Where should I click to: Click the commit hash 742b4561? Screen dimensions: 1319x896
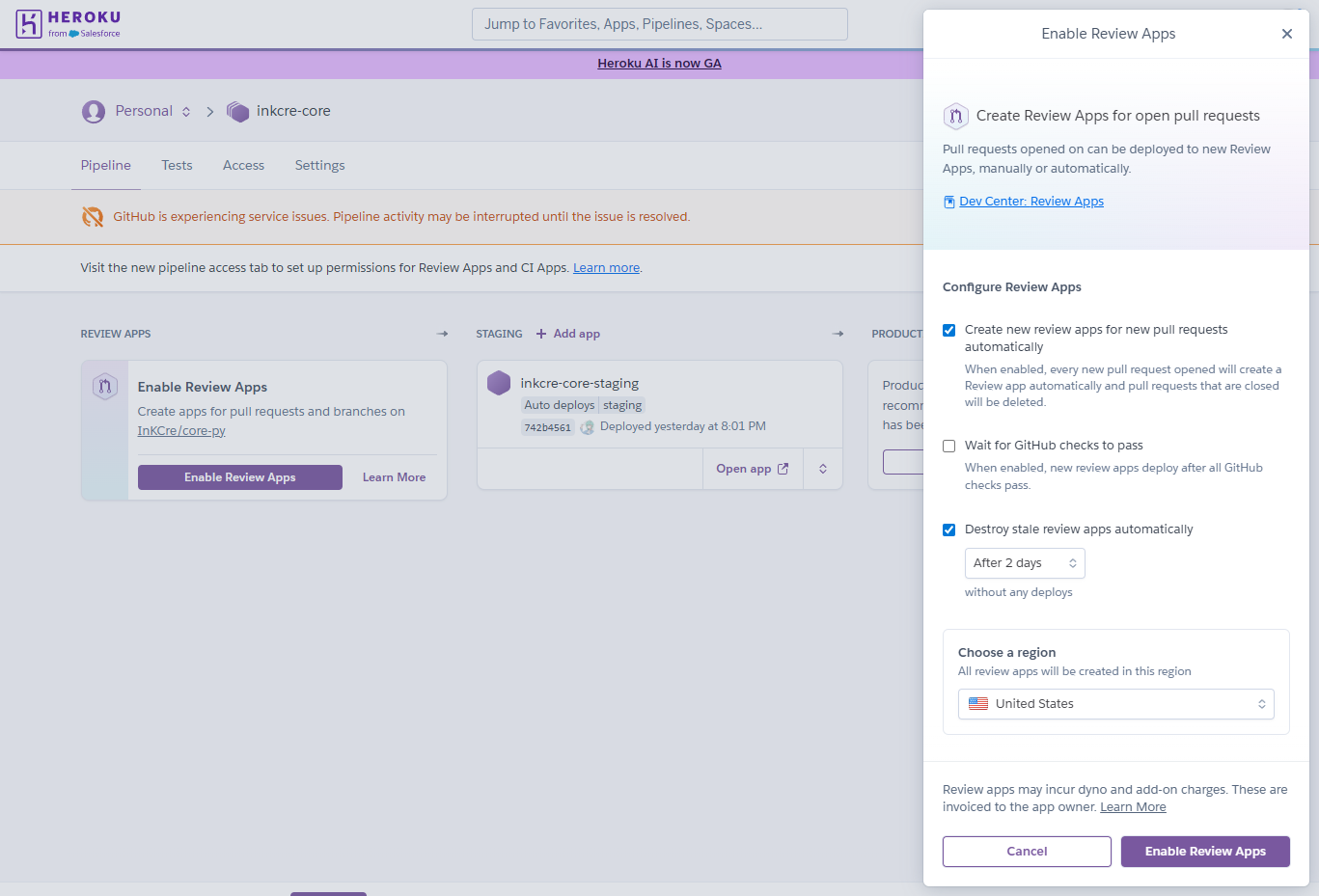tap(548, 427)
